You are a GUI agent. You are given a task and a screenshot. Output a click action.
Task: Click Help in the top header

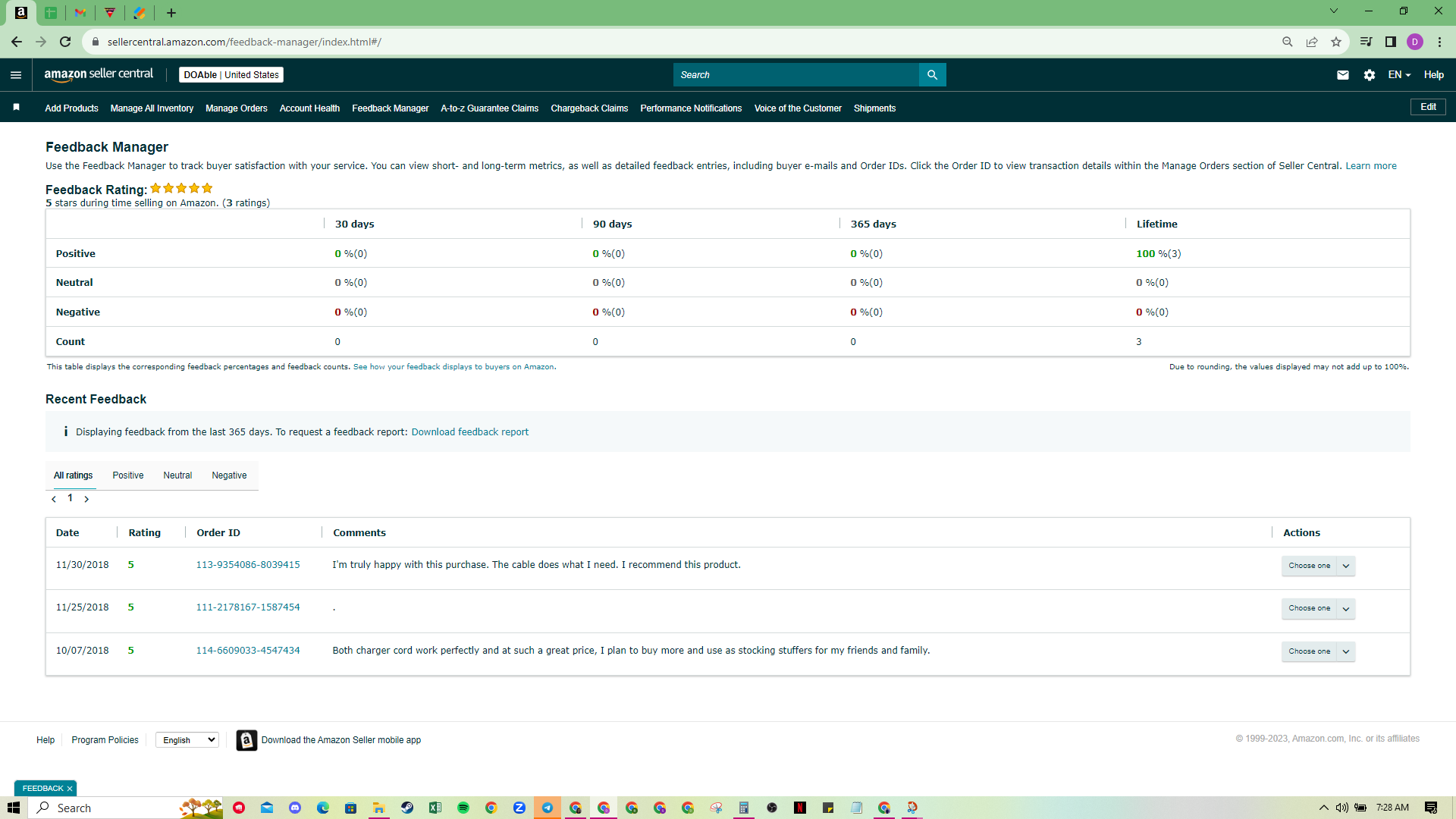pyautogui.click(x=1433, y=75)
